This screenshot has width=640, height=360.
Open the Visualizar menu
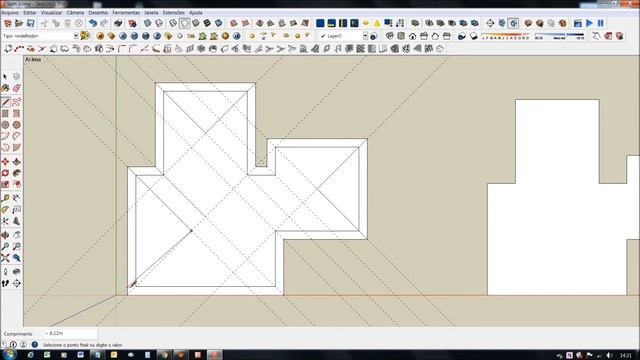(x=51, y=13)
